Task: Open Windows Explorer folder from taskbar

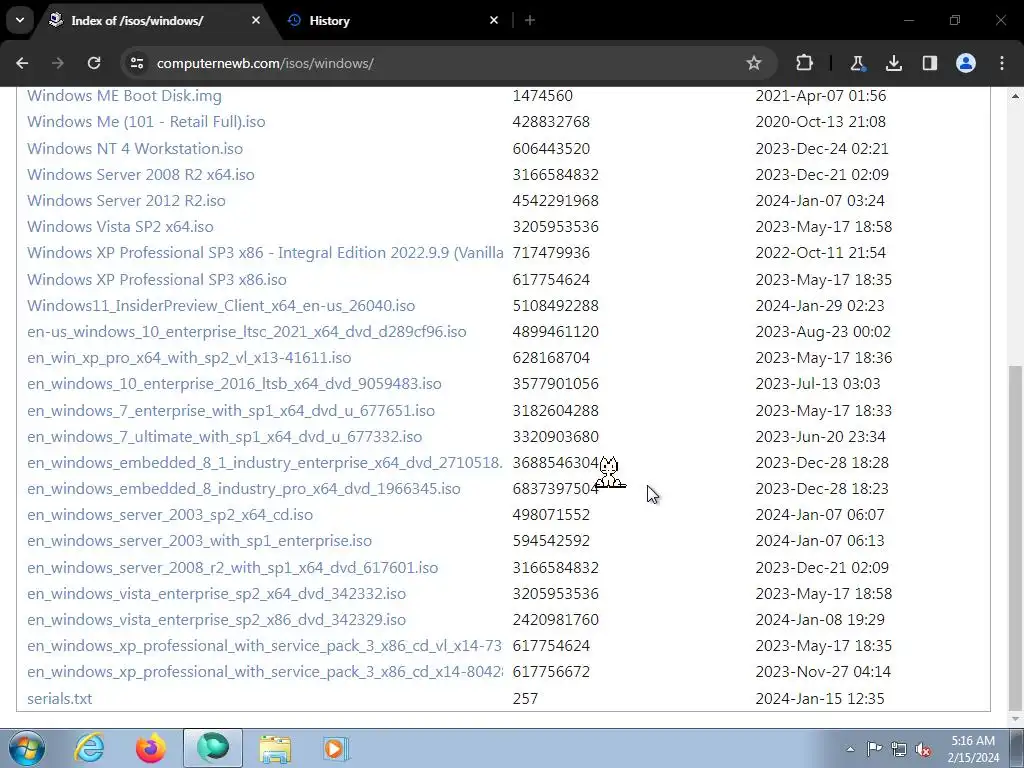Action: click(x=275, y=748)
